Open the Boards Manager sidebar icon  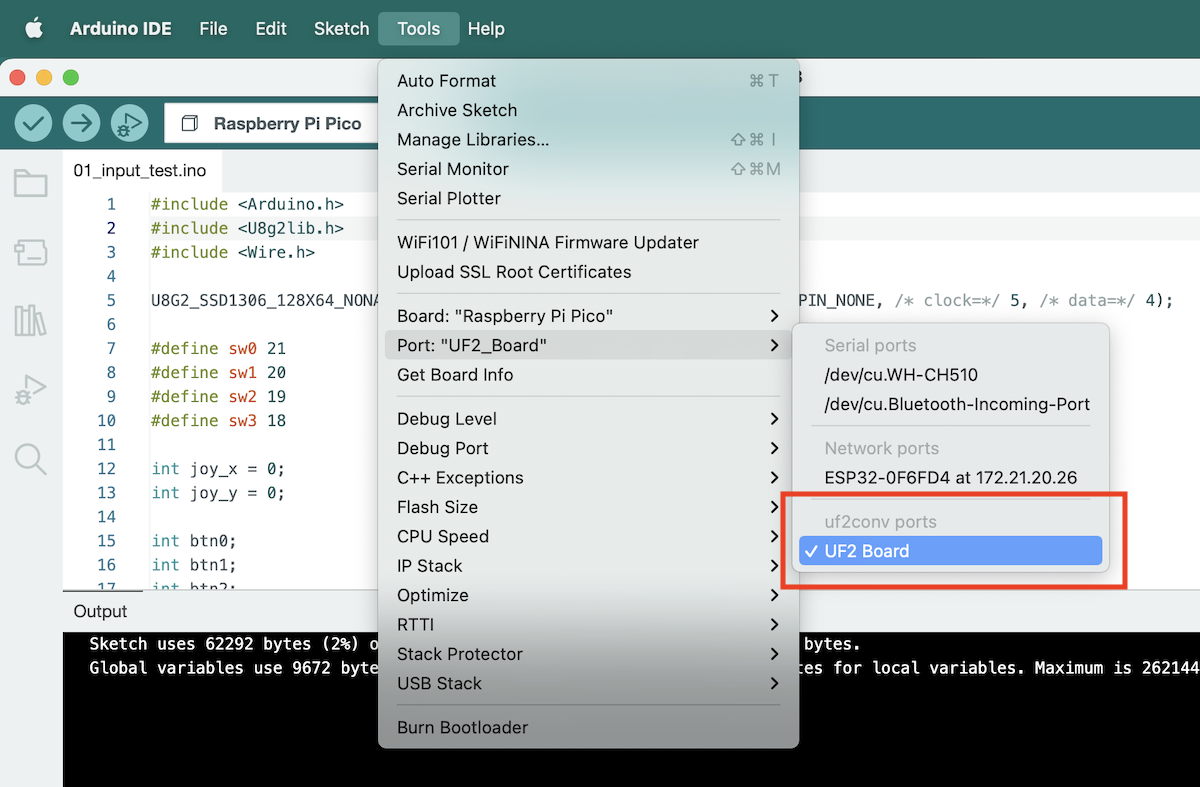tap(30, 252)
